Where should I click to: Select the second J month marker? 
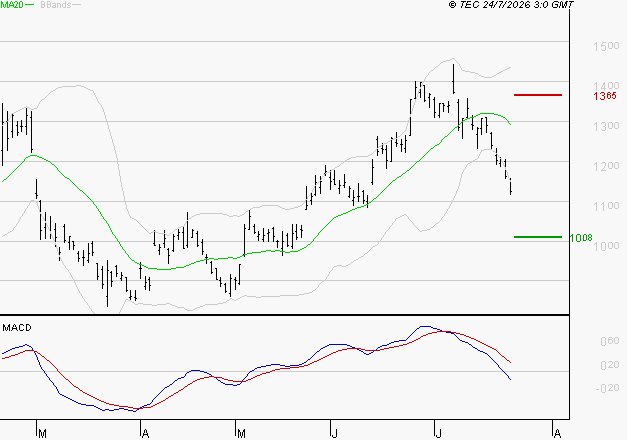coord(438,434)
